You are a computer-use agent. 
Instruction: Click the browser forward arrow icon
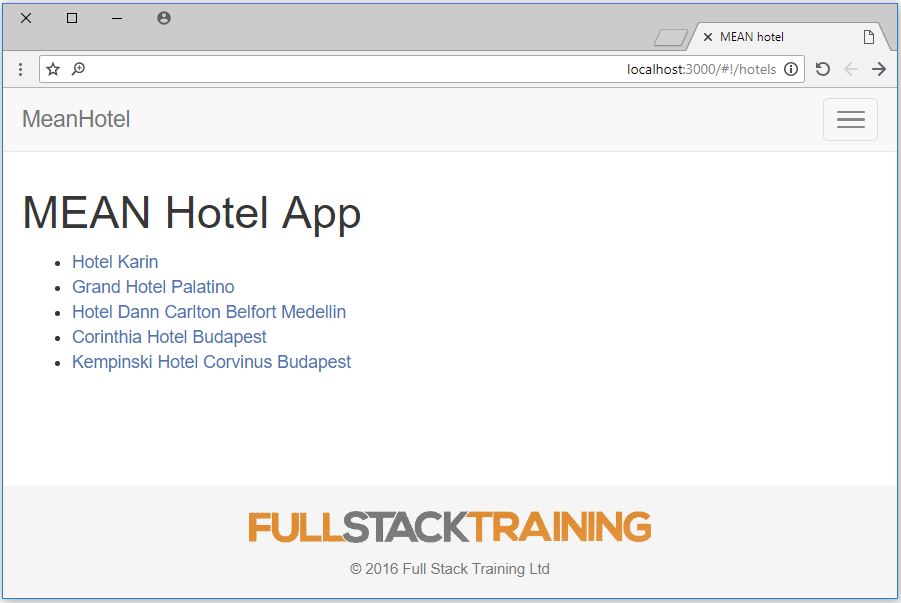[879, 69]
